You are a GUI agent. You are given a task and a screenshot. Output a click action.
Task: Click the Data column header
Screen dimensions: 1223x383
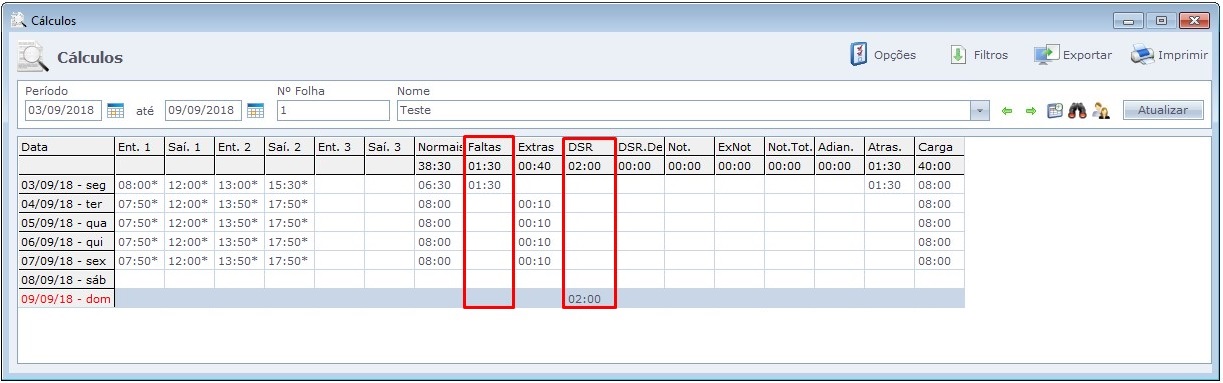tap(66, 147)
